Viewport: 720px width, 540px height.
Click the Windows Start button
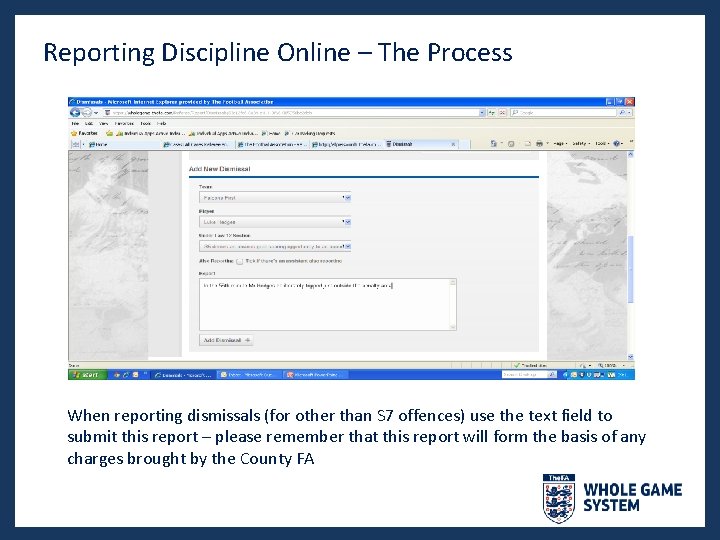(x=87, y=375)
